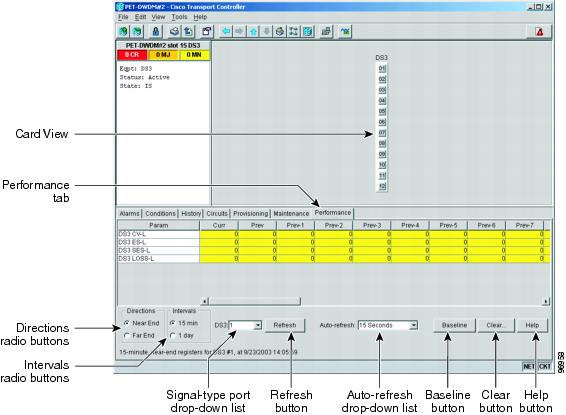
Task: Click the table scrollbar's left arrow
Action: coord(204,301)
